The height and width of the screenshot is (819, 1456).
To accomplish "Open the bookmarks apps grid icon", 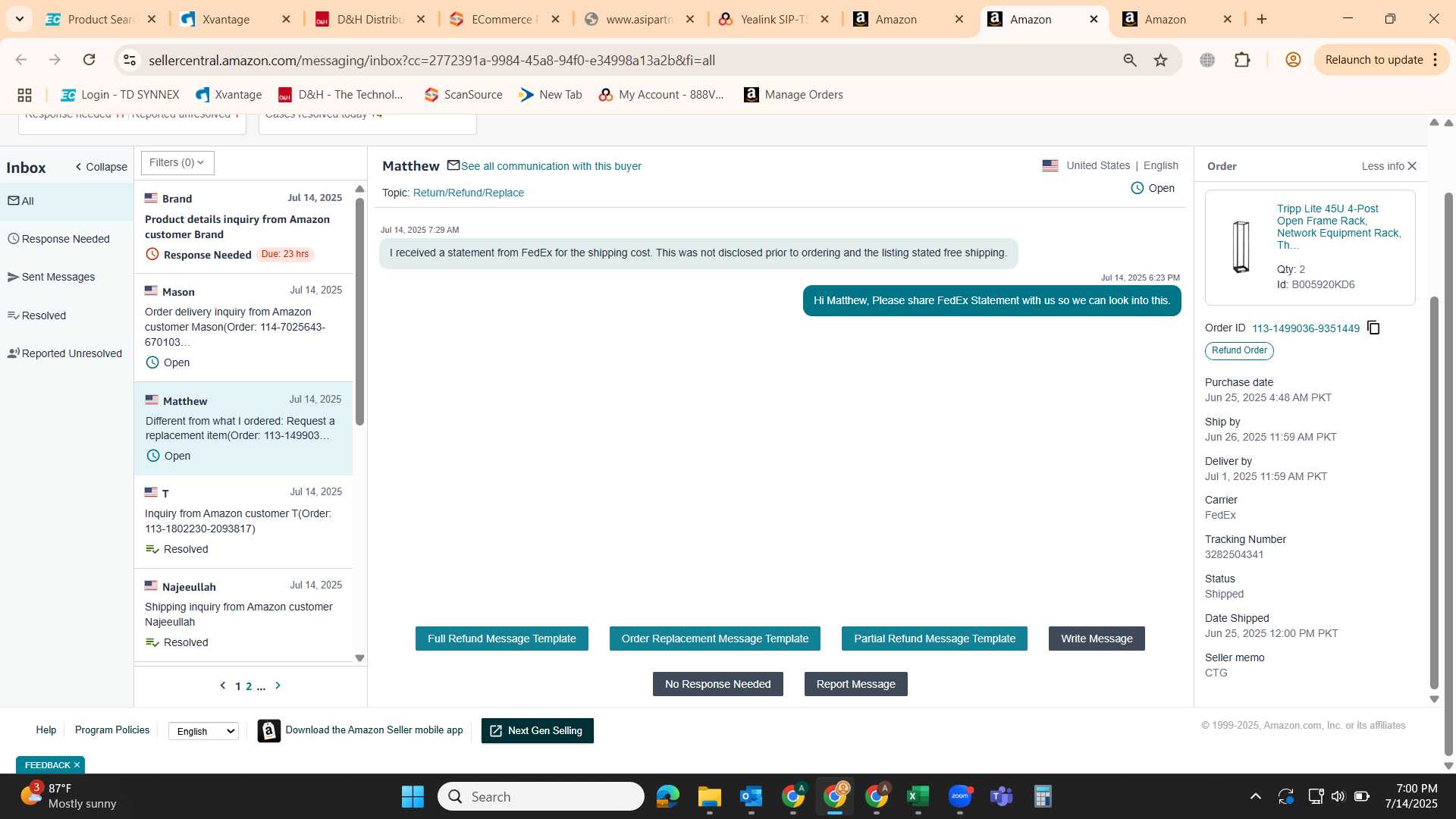I will tap(24, 95).
